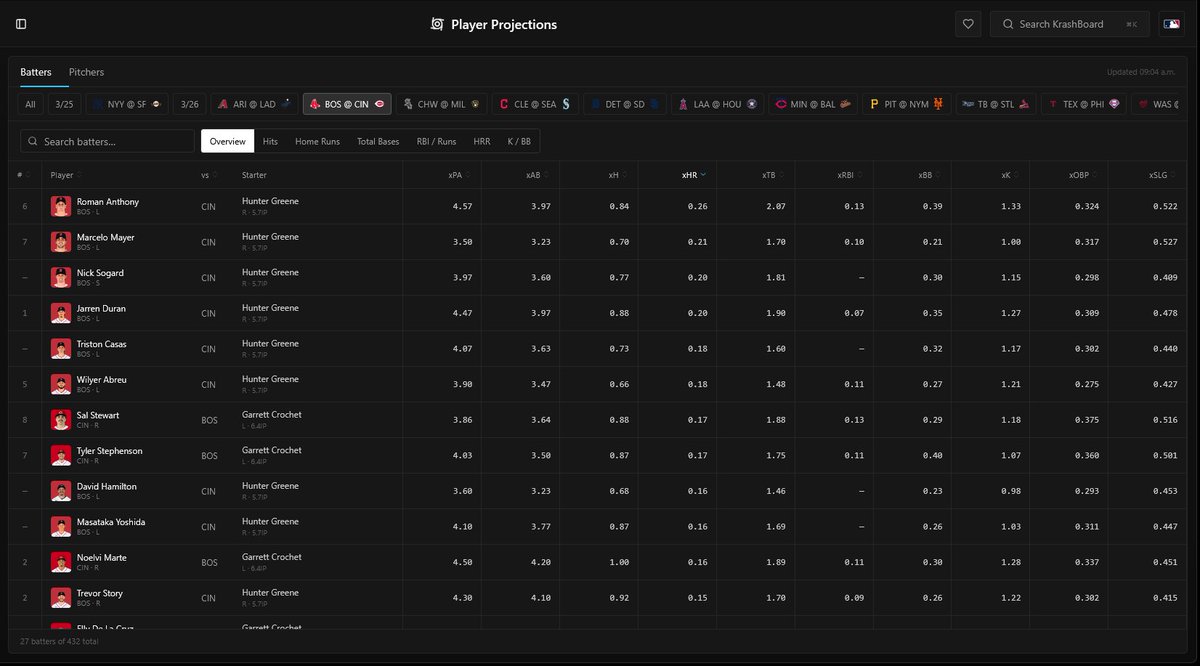Select the RBI / Runs stat view

437,141
